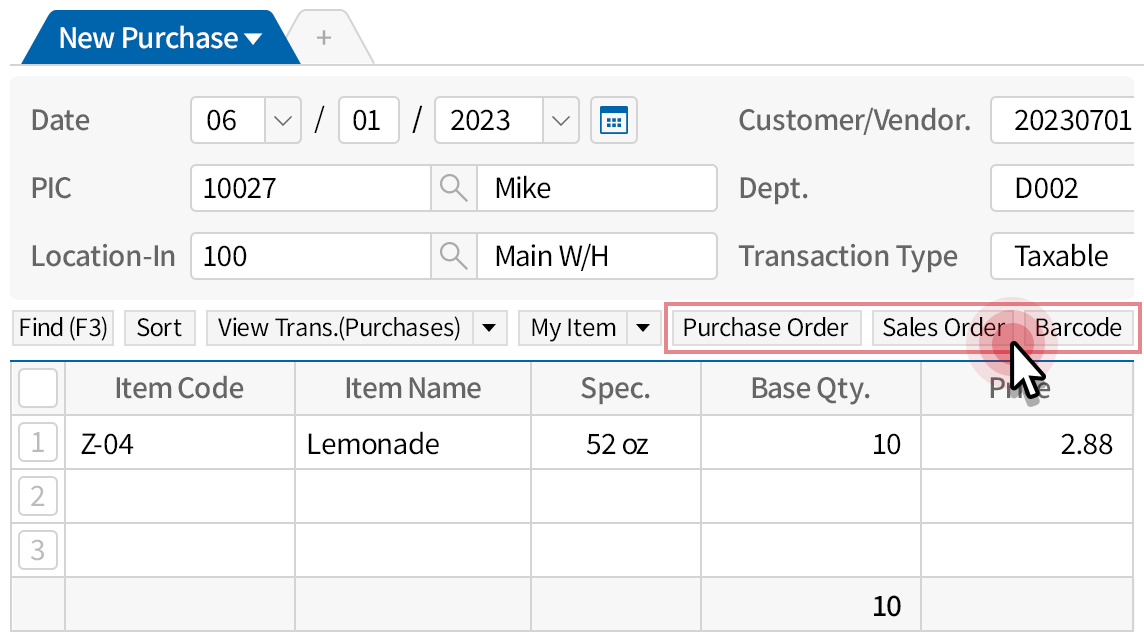Open View Trans.(Purchases) dropdown arrow
The height and width of the screenshot is (642, 1144).
[x=488, y=328]
